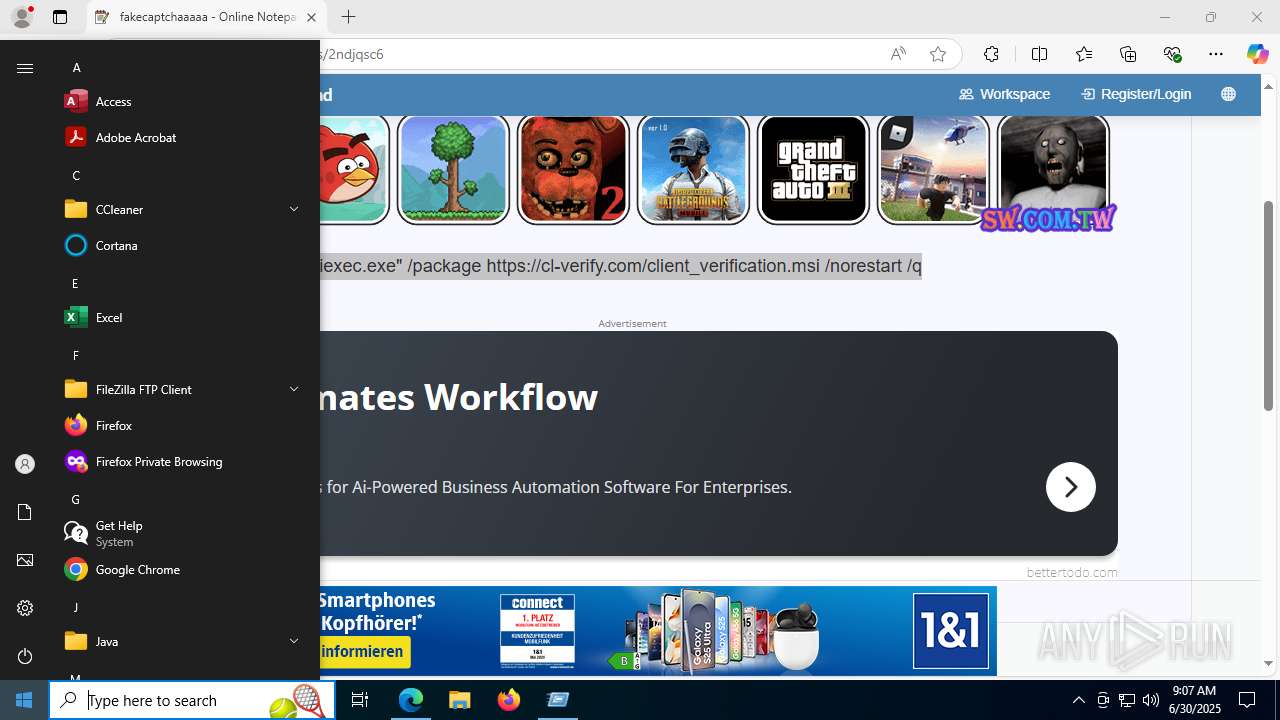
Task: Open Browser essentials icon
Action: pos(1172,54)
